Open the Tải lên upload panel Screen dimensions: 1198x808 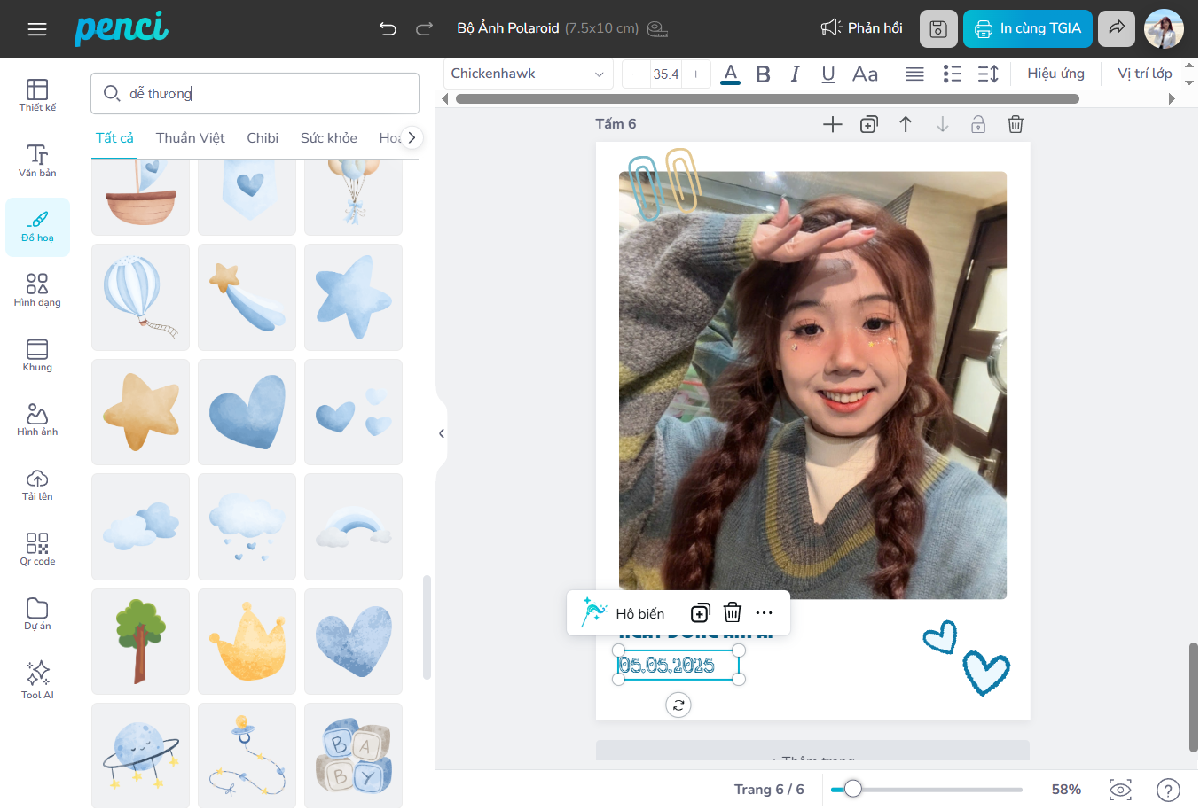coord(37,484)
